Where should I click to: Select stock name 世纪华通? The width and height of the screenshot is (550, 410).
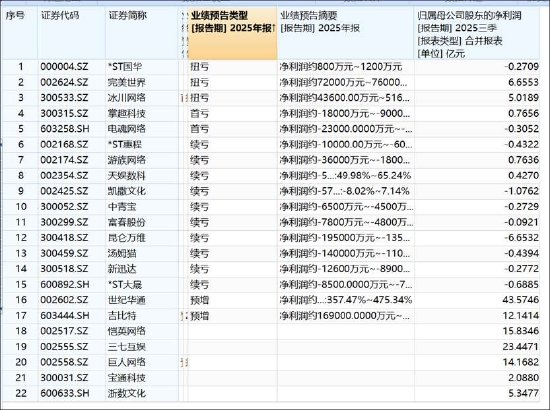[x=127, y=300]
